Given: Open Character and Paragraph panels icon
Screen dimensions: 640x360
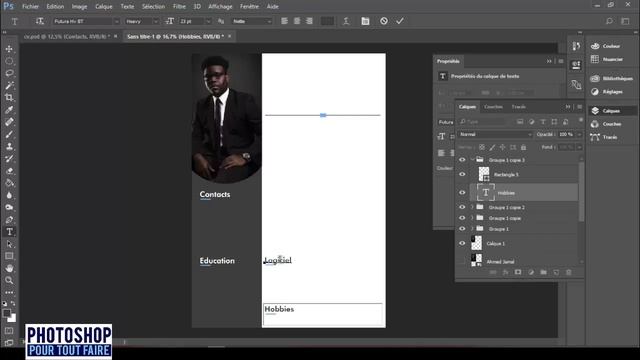Looking at the screenshot, I should point(365,21).
